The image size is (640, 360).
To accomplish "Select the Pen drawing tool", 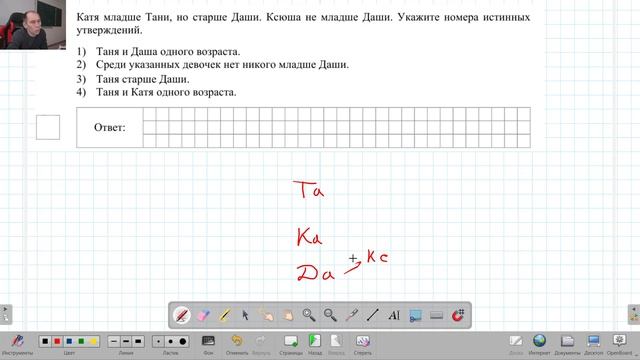I will tap(182, 315).
